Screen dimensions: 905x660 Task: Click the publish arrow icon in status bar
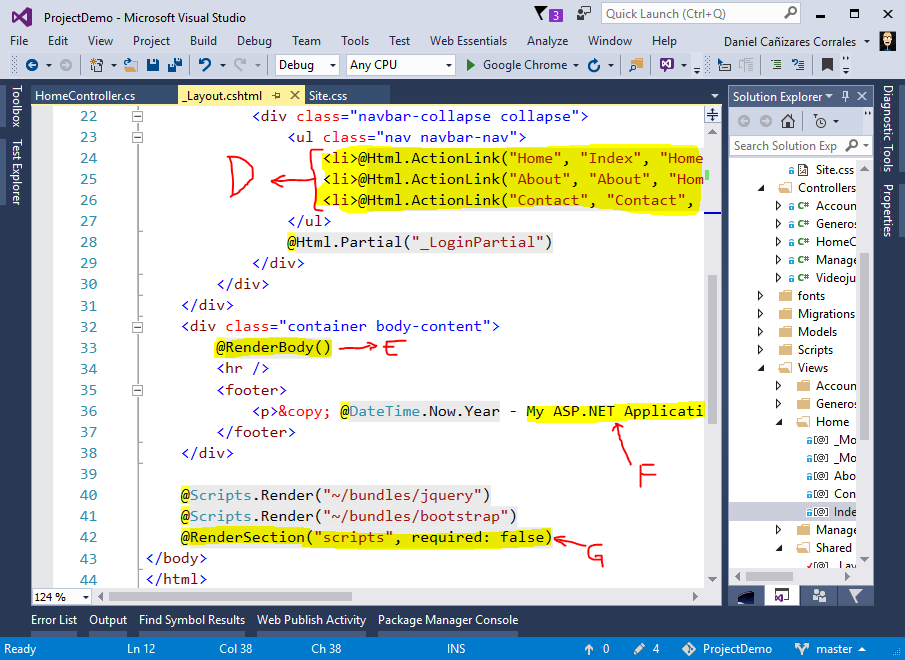point(589,649)
